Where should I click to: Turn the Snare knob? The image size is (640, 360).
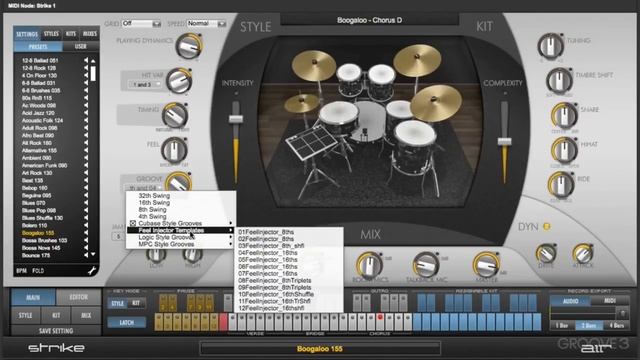[564, 115]
